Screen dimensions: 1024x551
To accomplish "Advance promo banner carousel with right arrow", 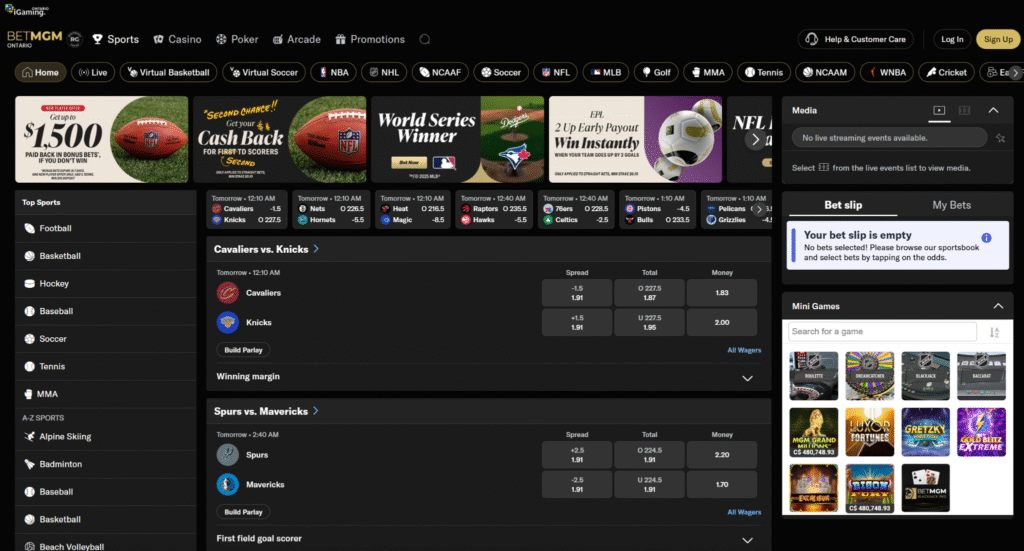I will (x=756, y=140).
